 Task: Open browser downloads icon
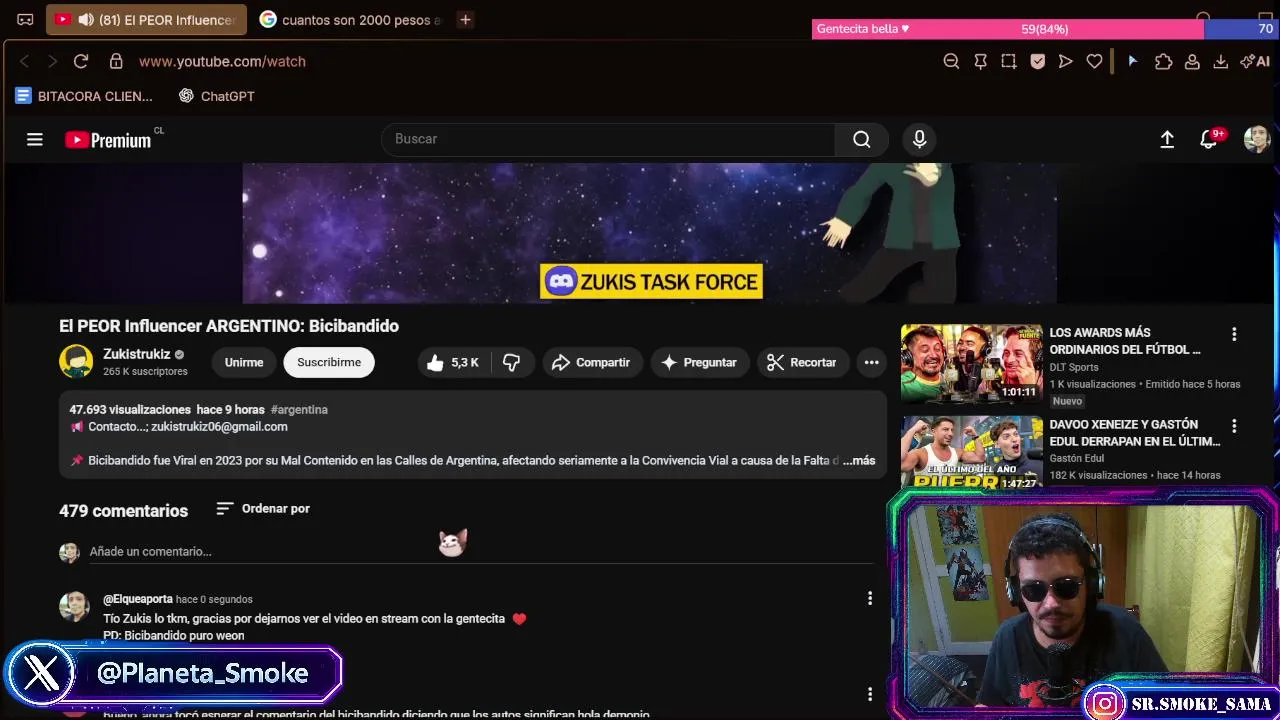tap(1221, 61)
